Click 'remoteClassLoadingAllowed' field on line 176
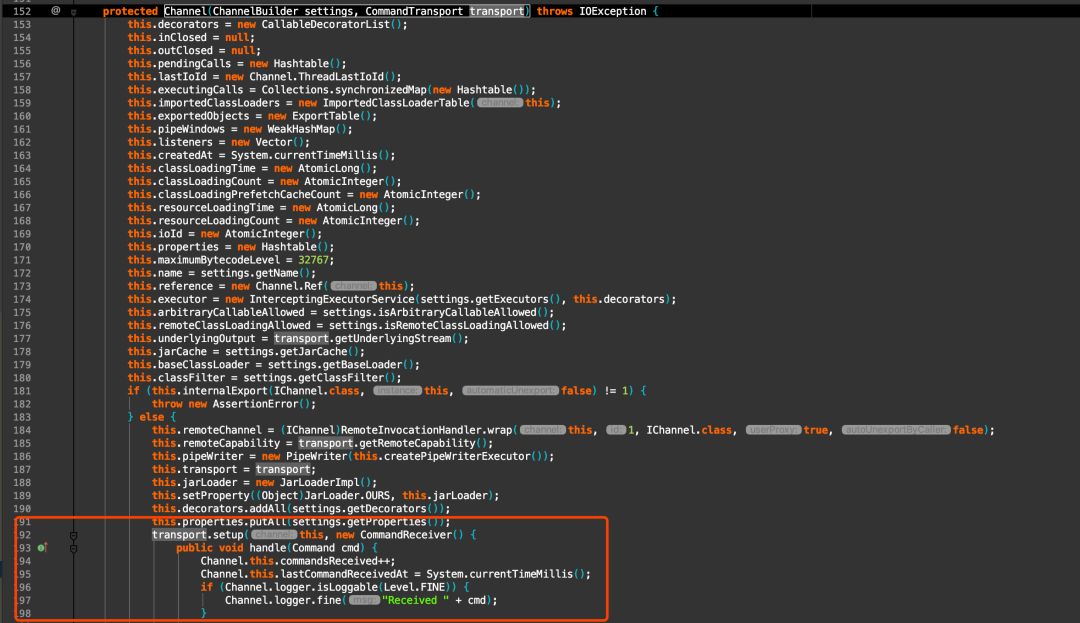This screenshot has height=623, width=1080. 234,326
